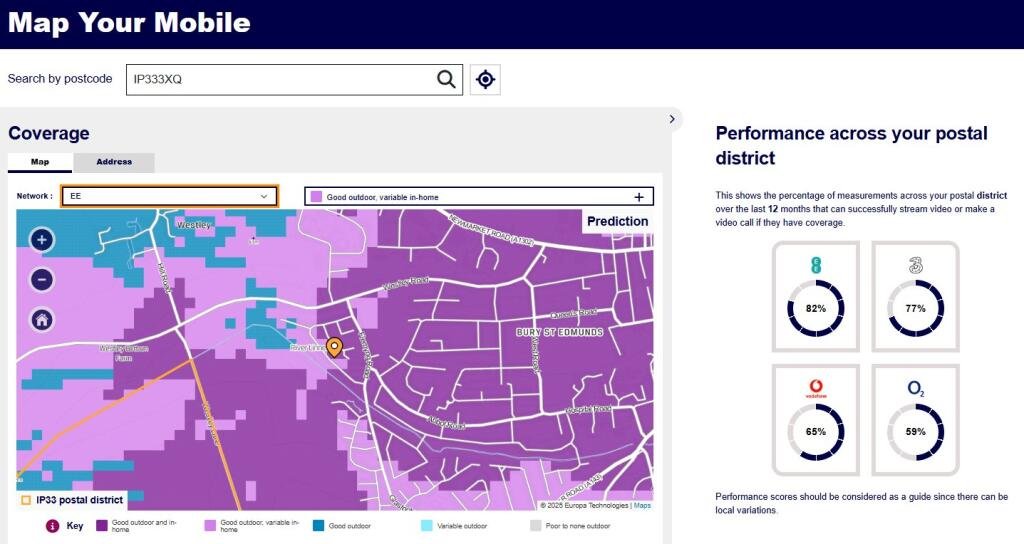
Task: Zoom in on the coverage map
Action: [x=42, y=240]
